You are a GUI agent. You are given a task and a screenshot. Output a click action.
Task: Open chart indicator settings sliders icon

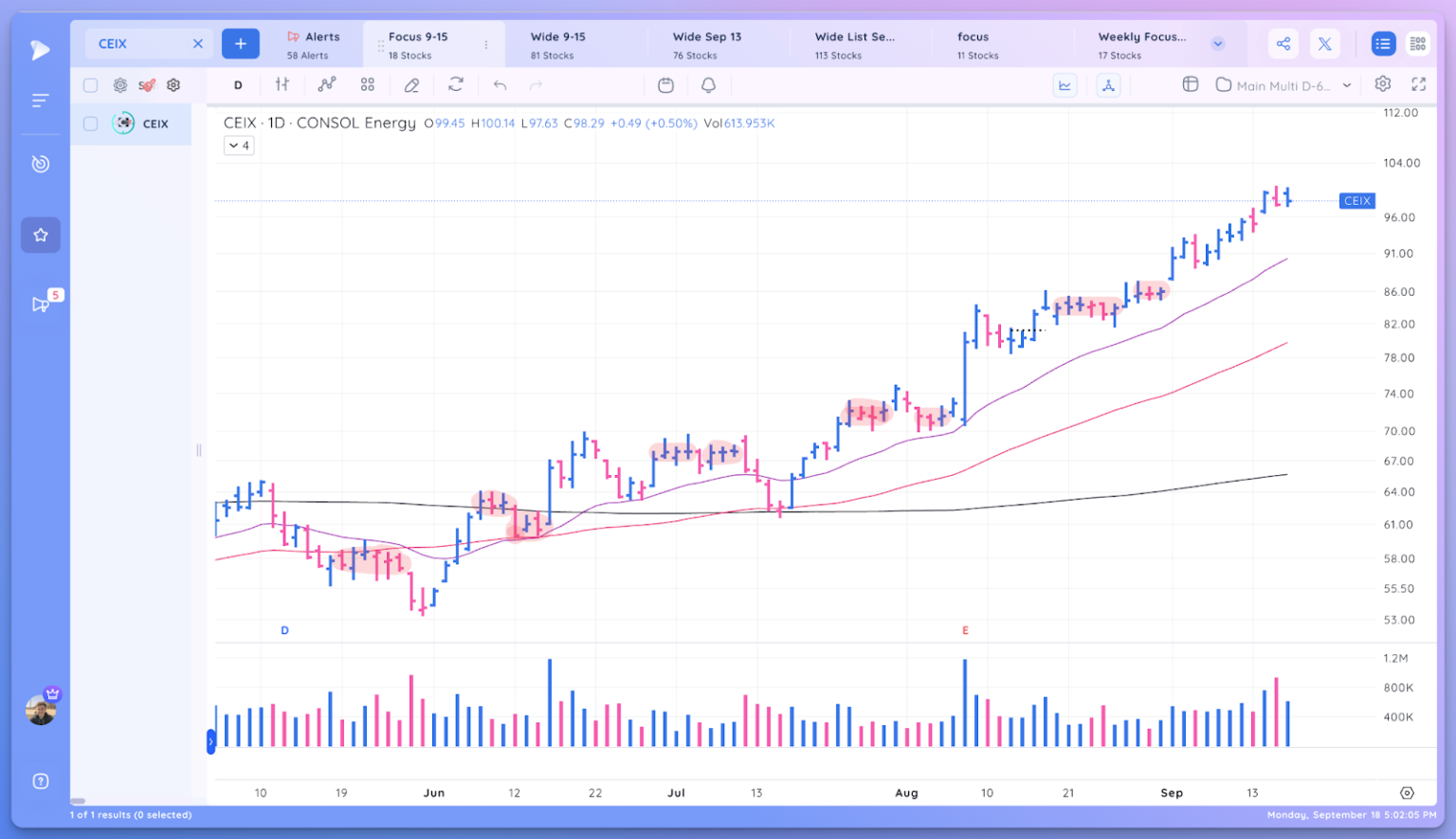click(282, 85)
